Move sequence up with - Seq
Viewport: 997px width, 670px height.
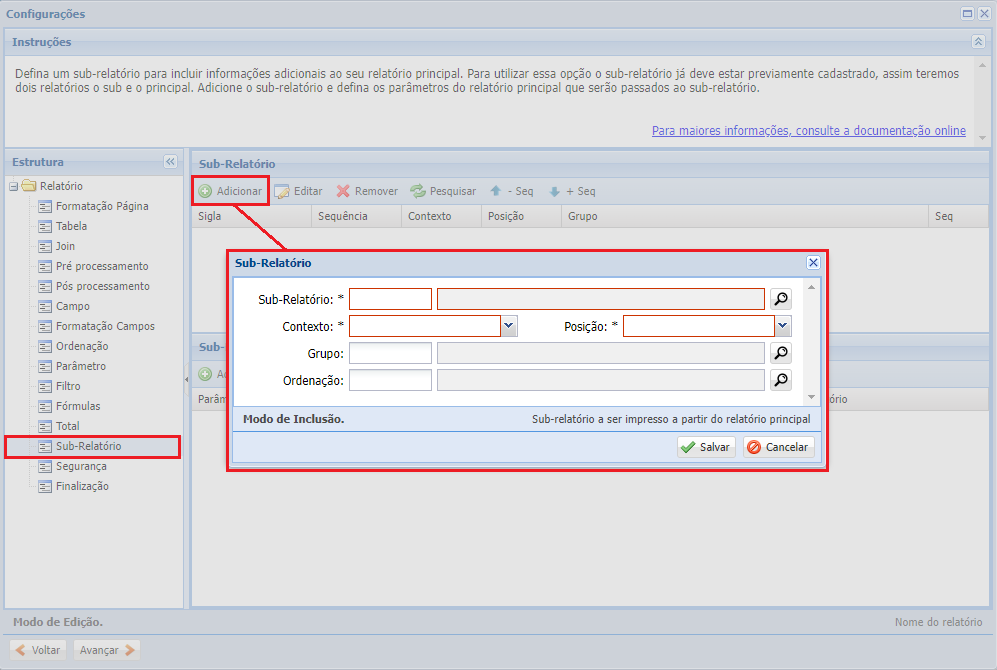511,191
